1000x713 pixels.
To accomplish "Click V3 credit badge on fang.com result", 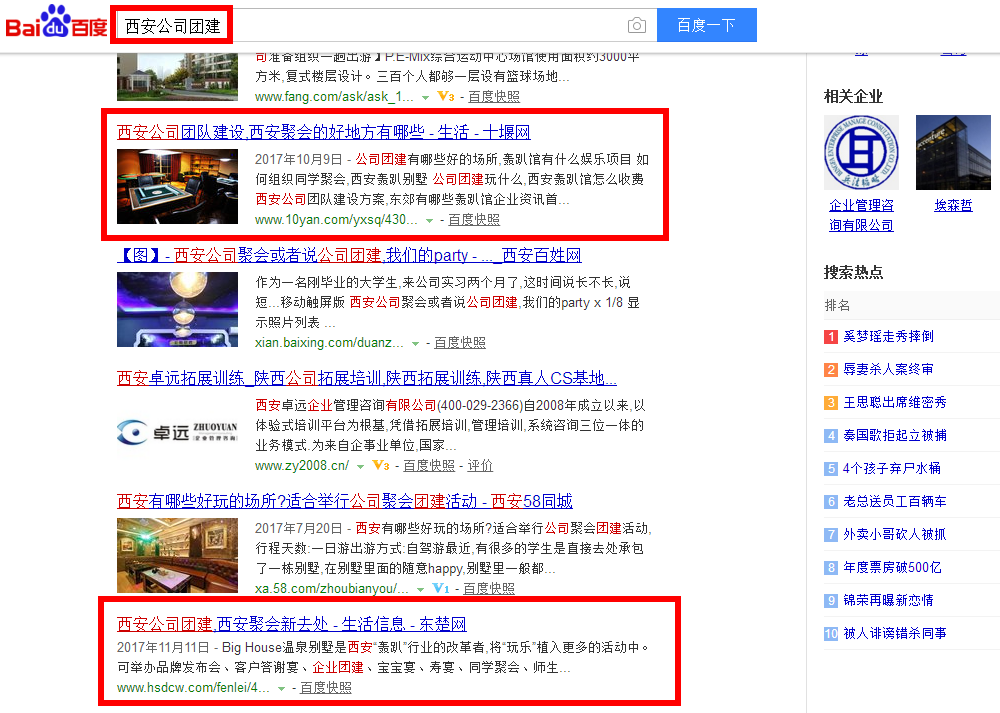I will pyautogui.click(x=446, y=97).
